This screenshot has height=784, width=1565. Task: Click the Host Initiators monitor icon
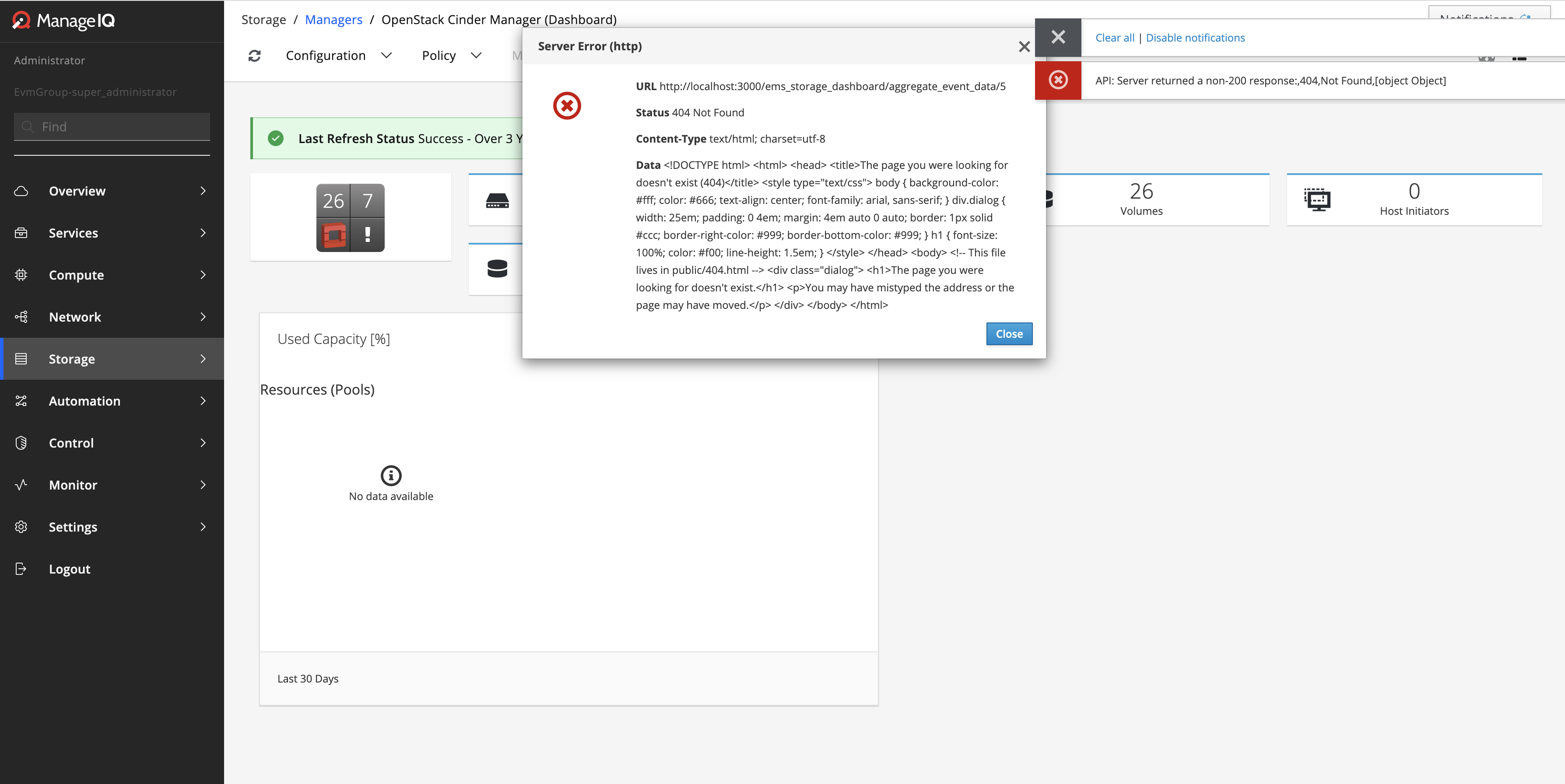(1317, 199)
